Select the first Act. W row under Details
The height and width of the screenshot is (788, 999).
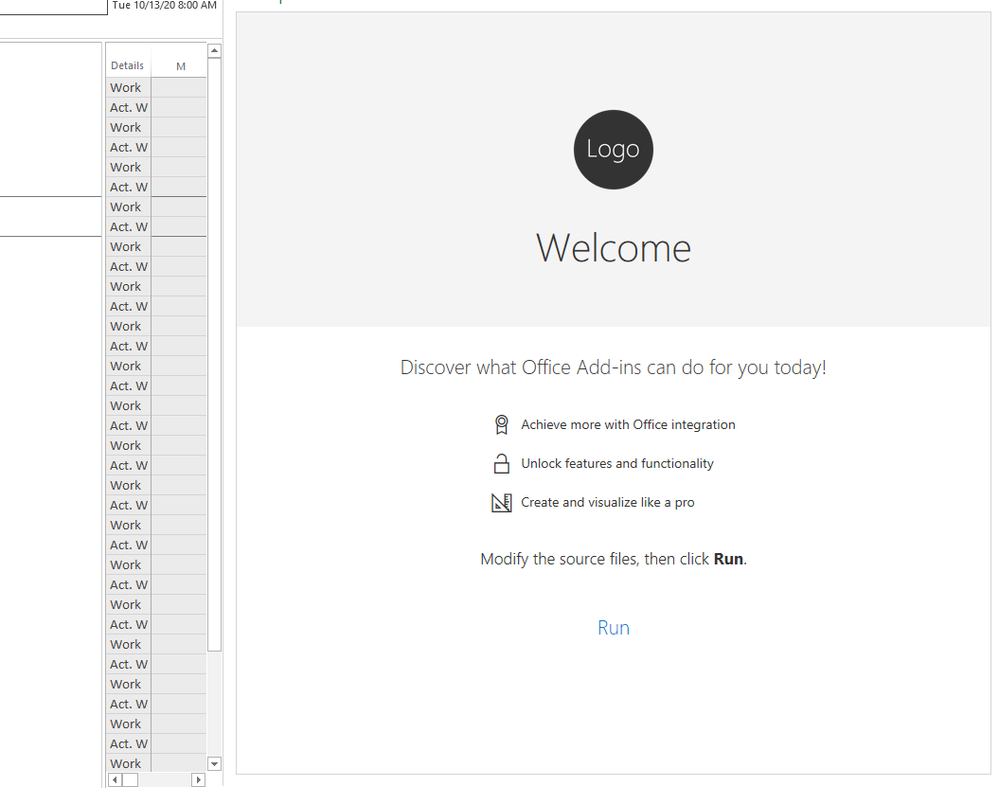click(x=128, y=107)
